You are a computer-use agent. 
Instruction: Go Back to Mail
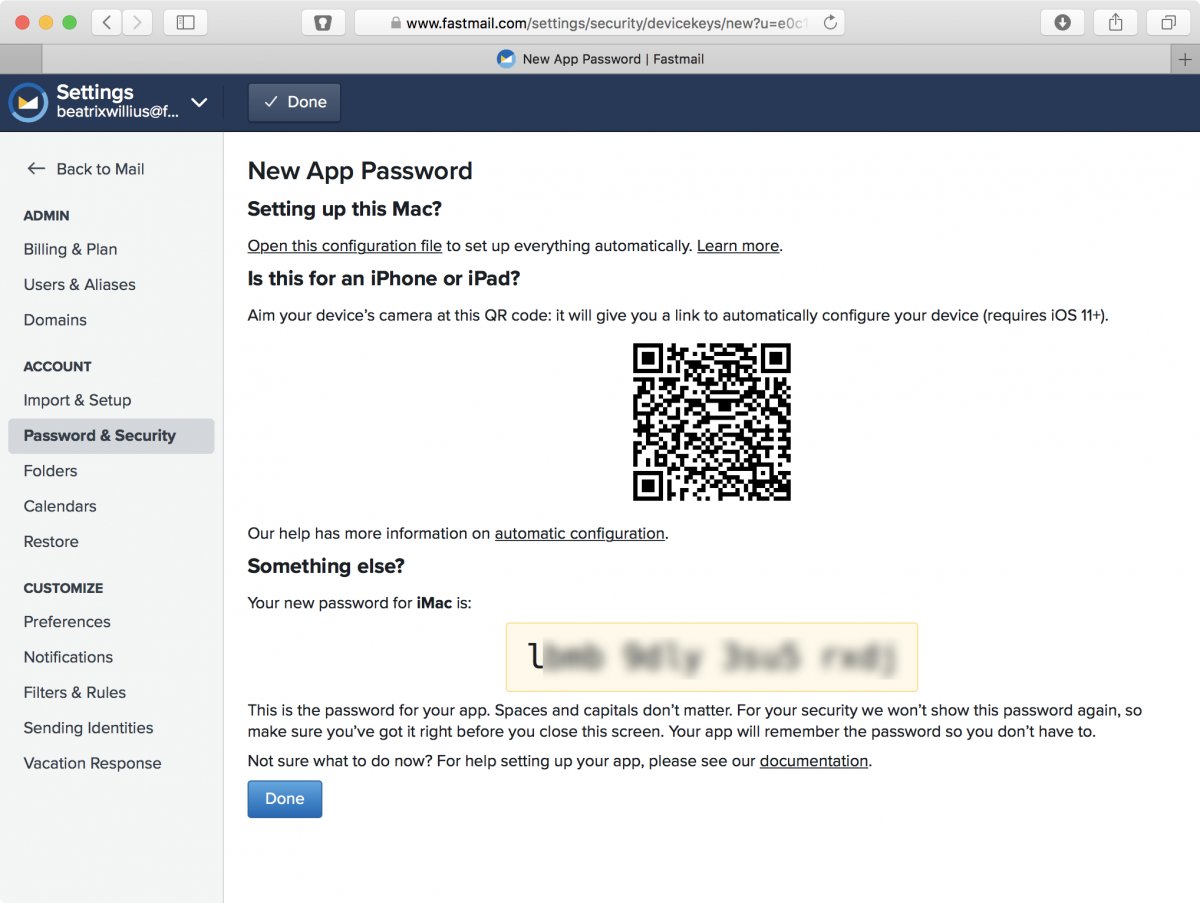(86, 169)
